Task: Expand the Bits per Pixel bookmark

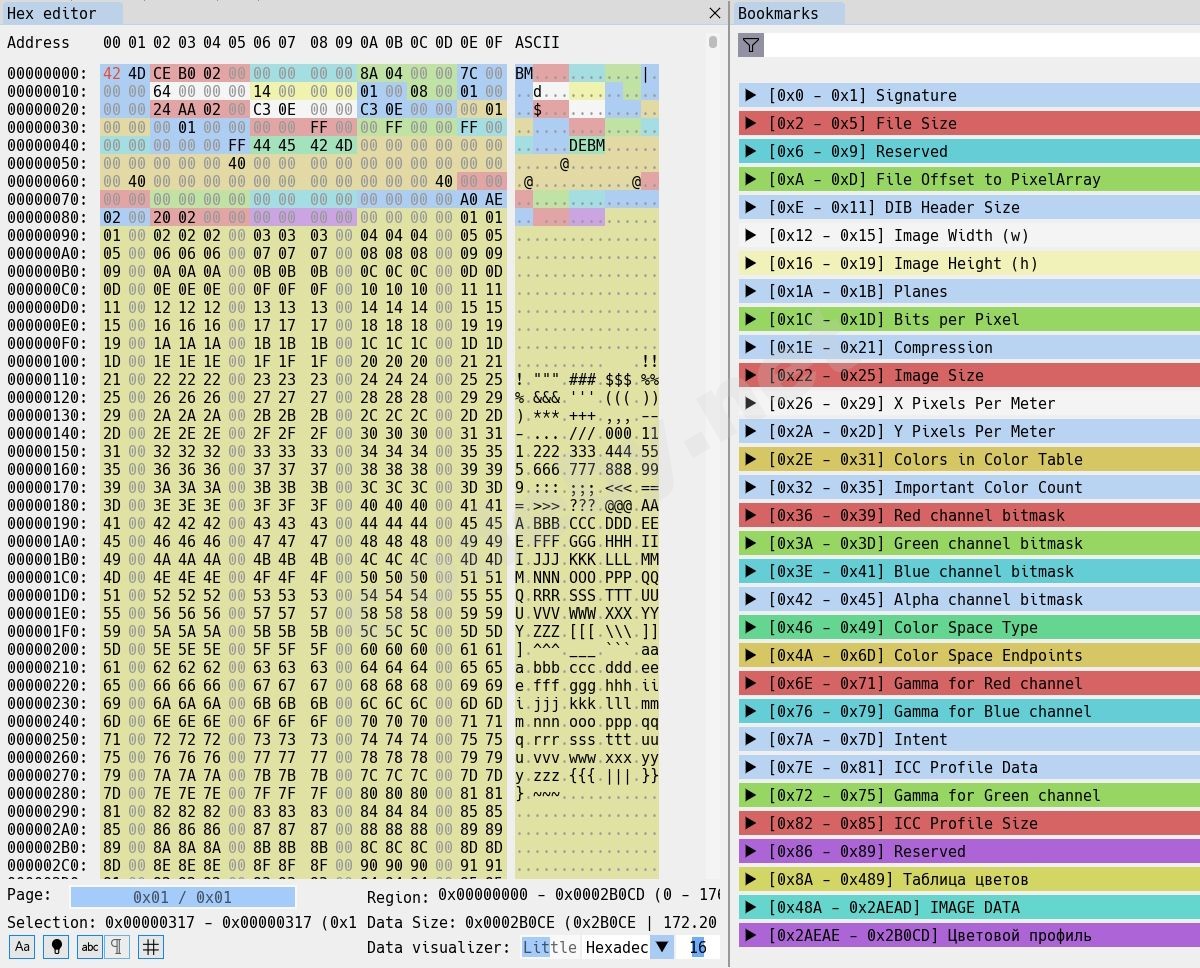Action: pyautogui.click(x=752, y=320)
